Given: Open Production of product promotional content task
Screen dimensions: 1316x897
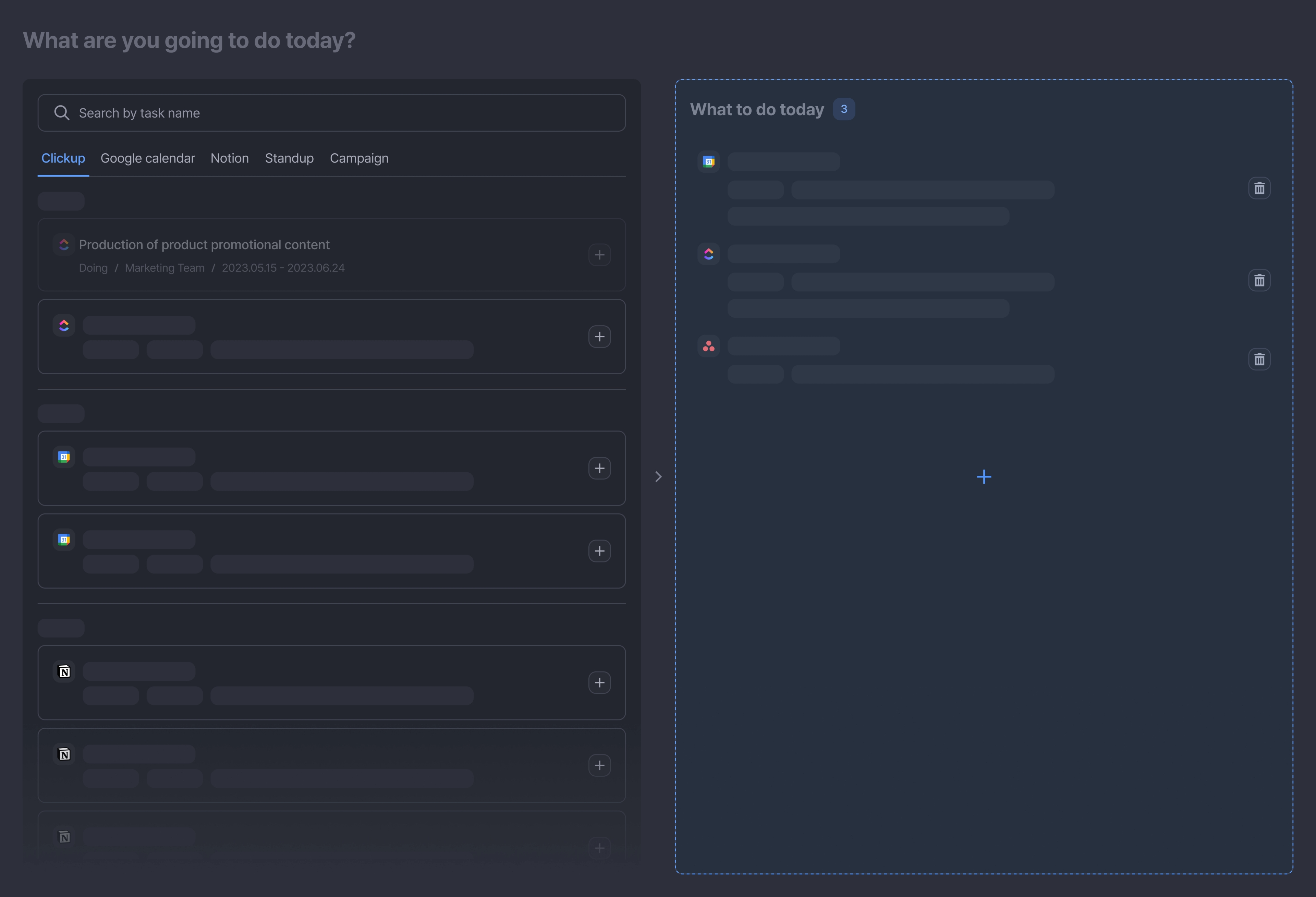Looking at the screenshot, I should tap(331, 255).
